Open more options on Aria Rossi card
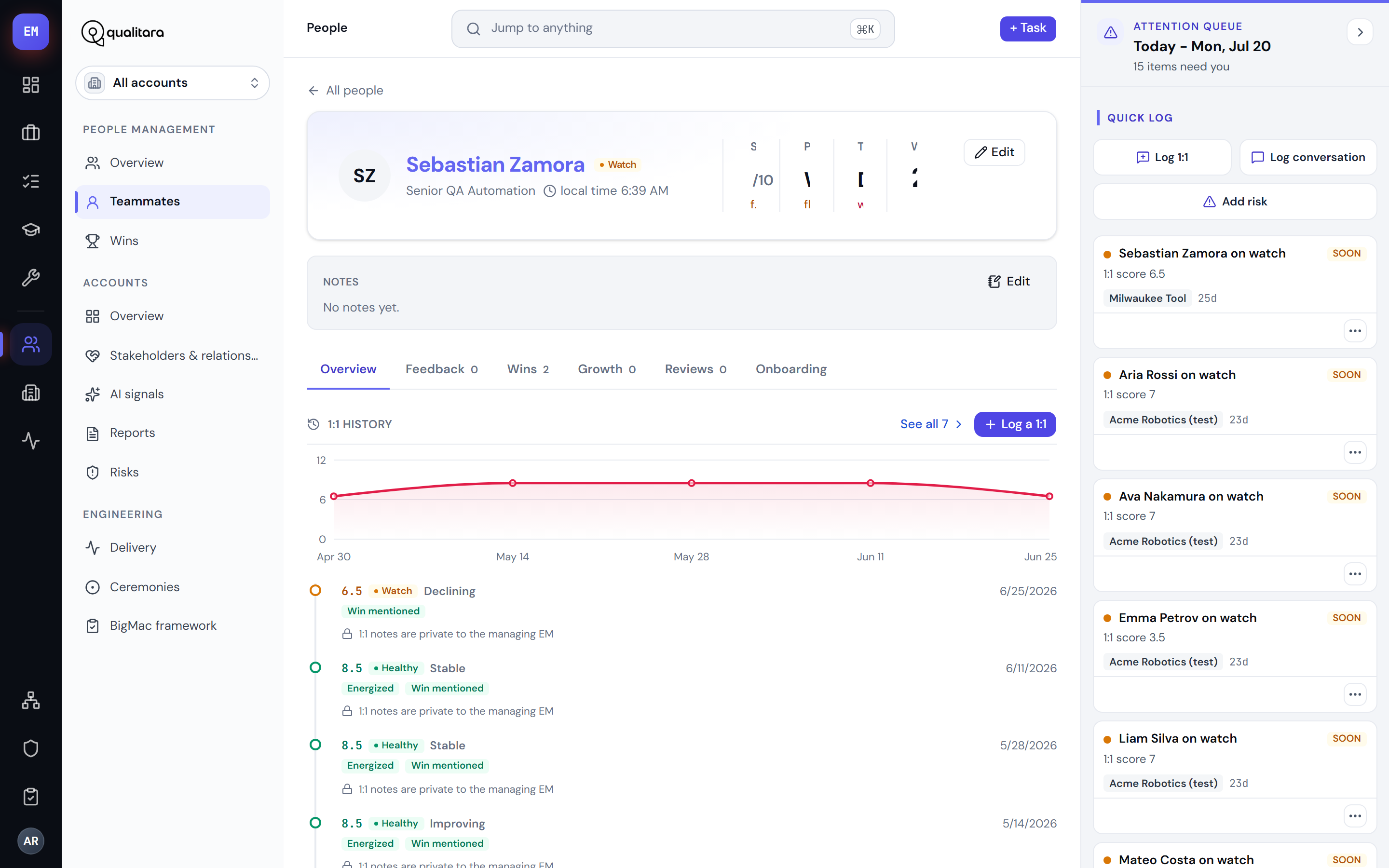The image size is (1389, 868). (x=1355, y=452)
